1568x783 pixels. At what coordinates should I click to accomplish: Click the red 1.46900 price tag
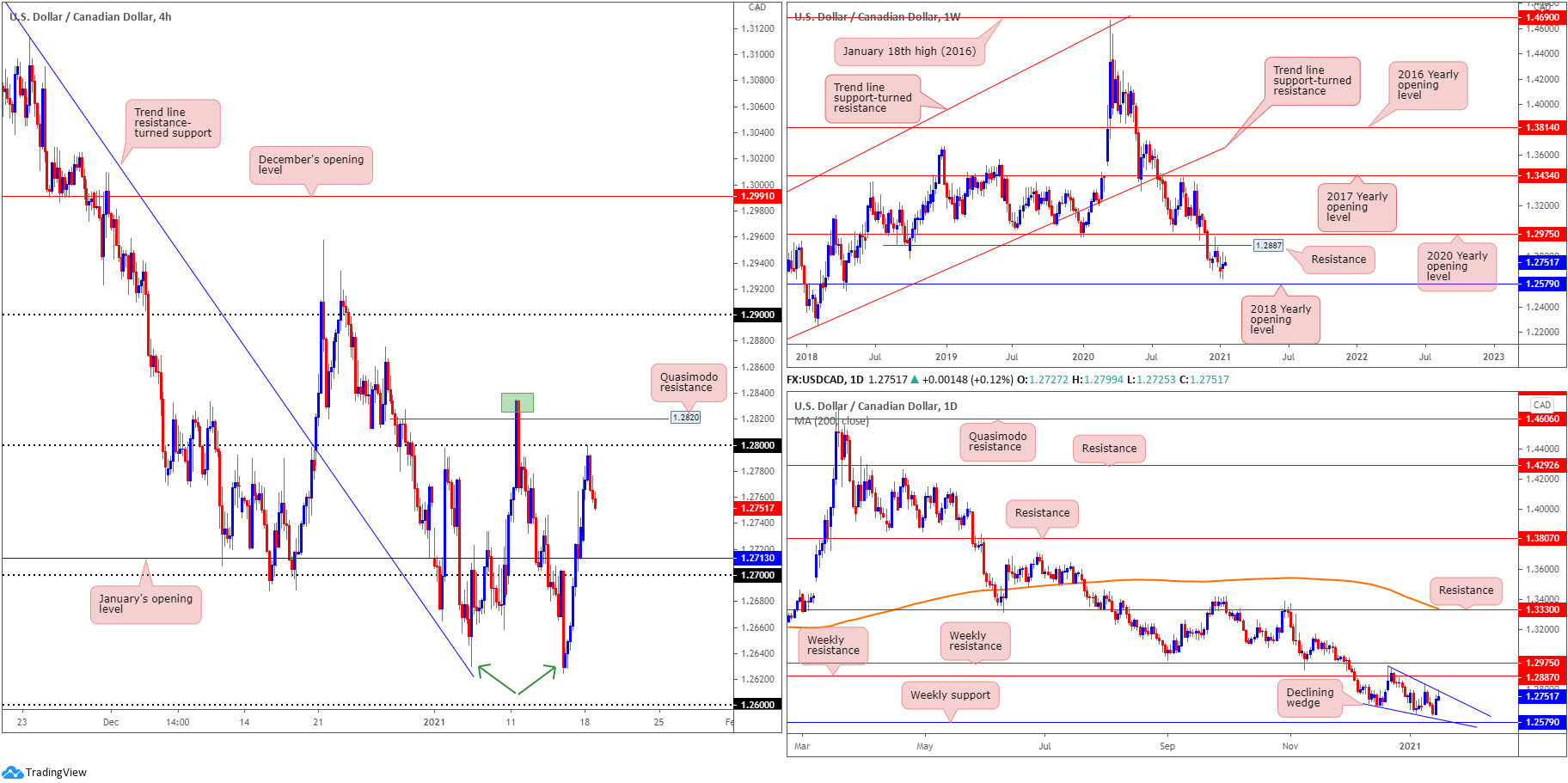[x=1541, y=17]
